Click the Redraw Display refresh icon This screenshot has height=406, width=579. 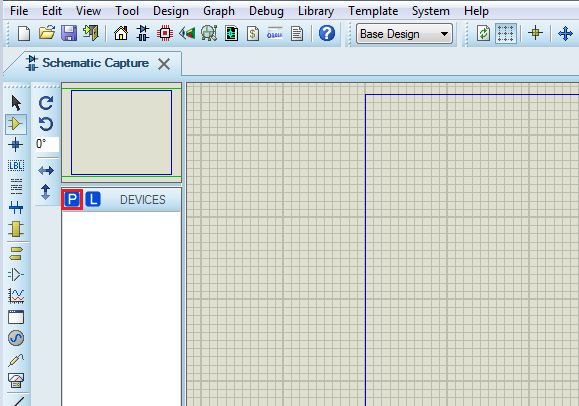(483, 34)
